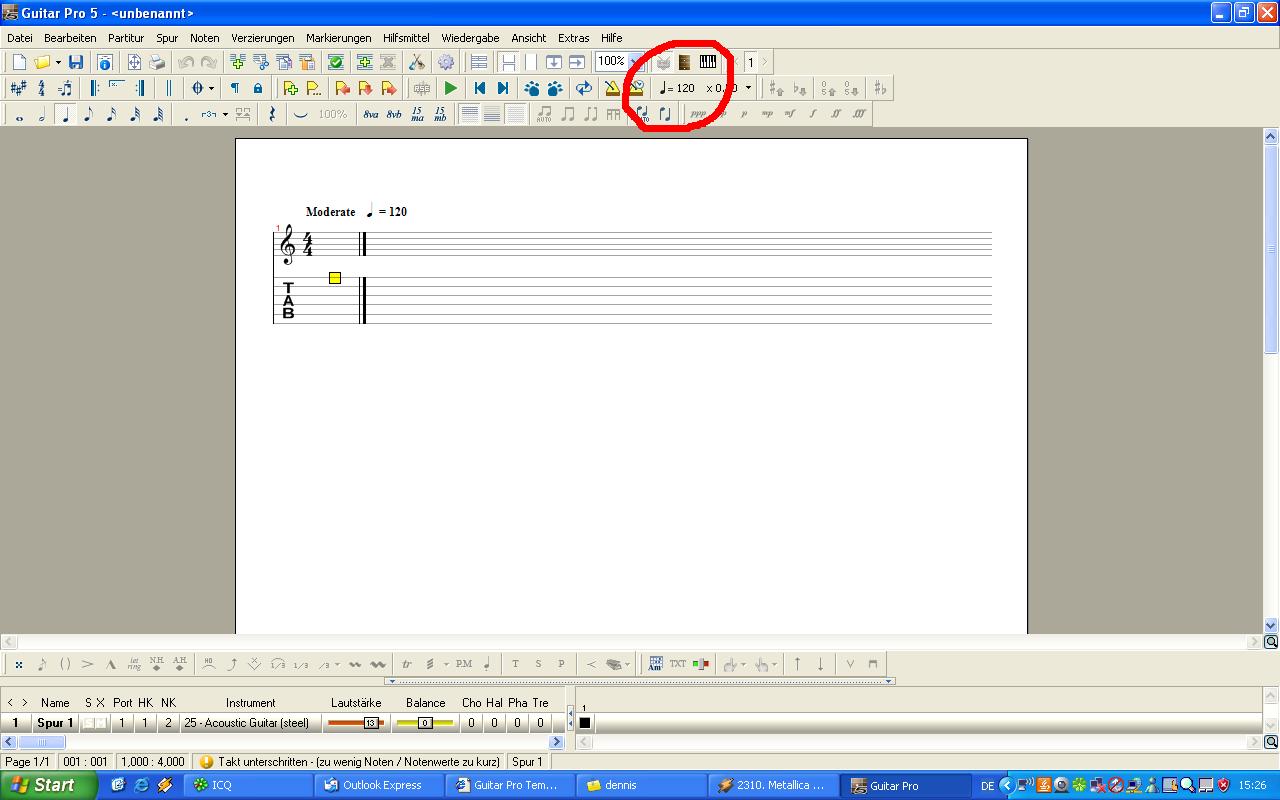Show the fretboard with the guitar neck icon

[685, 62]
